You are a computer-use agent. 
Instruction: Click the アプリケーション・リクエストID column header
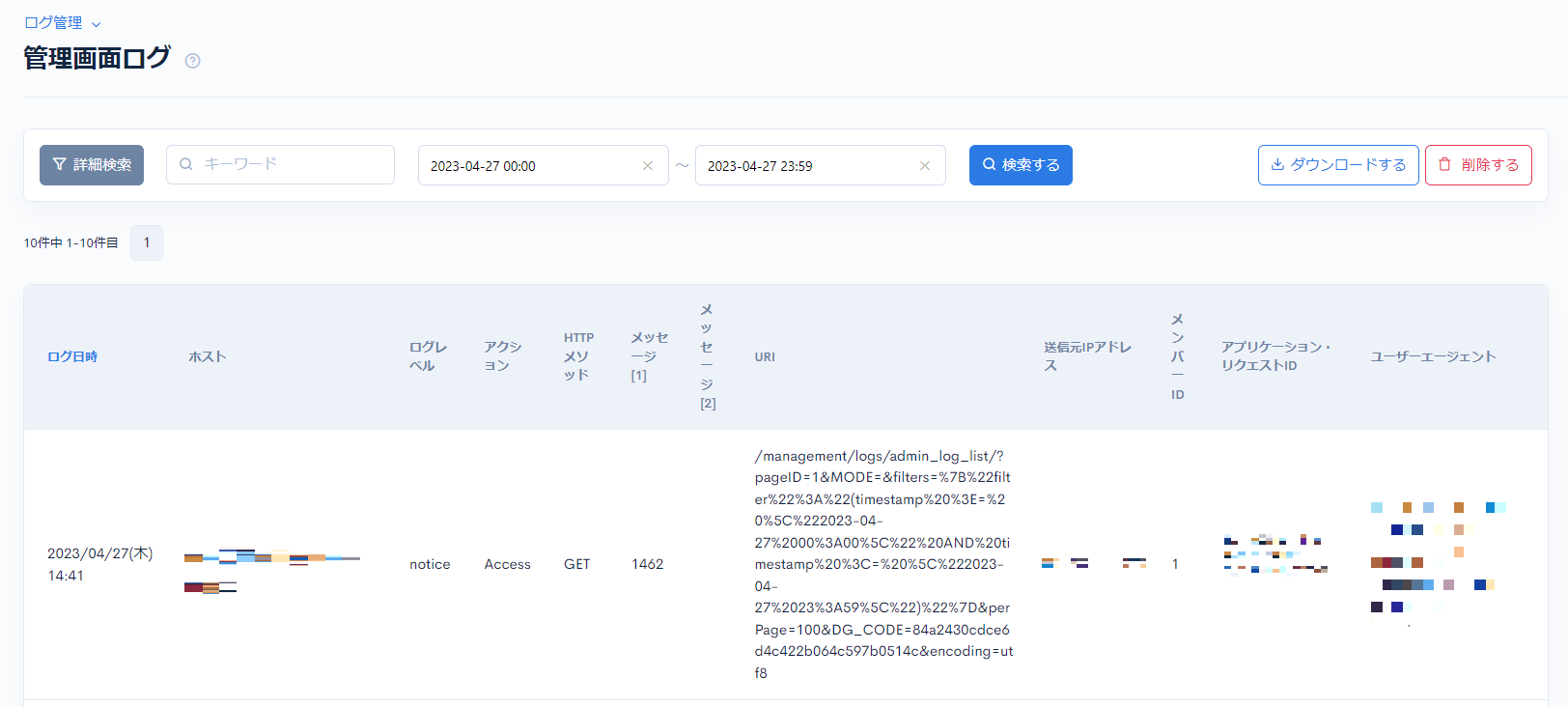1275,356
